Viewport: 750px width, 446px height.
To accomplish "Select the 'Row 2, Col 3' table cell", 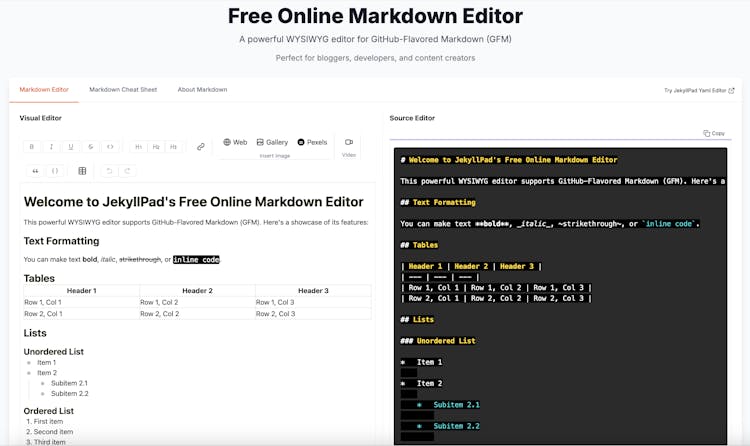I will click(x=313, y=313).
